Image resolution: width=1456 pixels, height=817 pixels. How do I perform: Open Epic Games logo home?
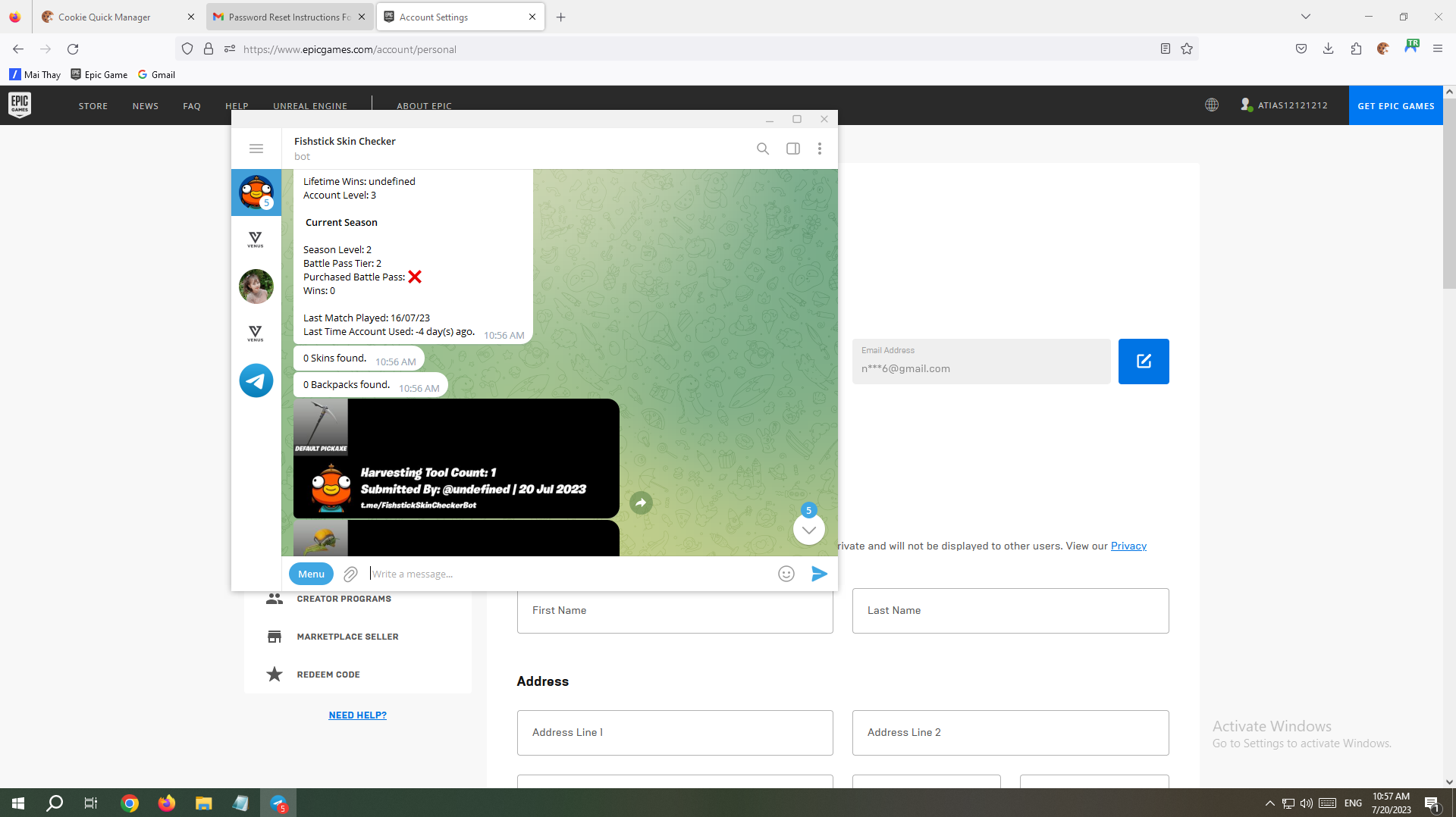pyautogui.click(x=20, y=105)
